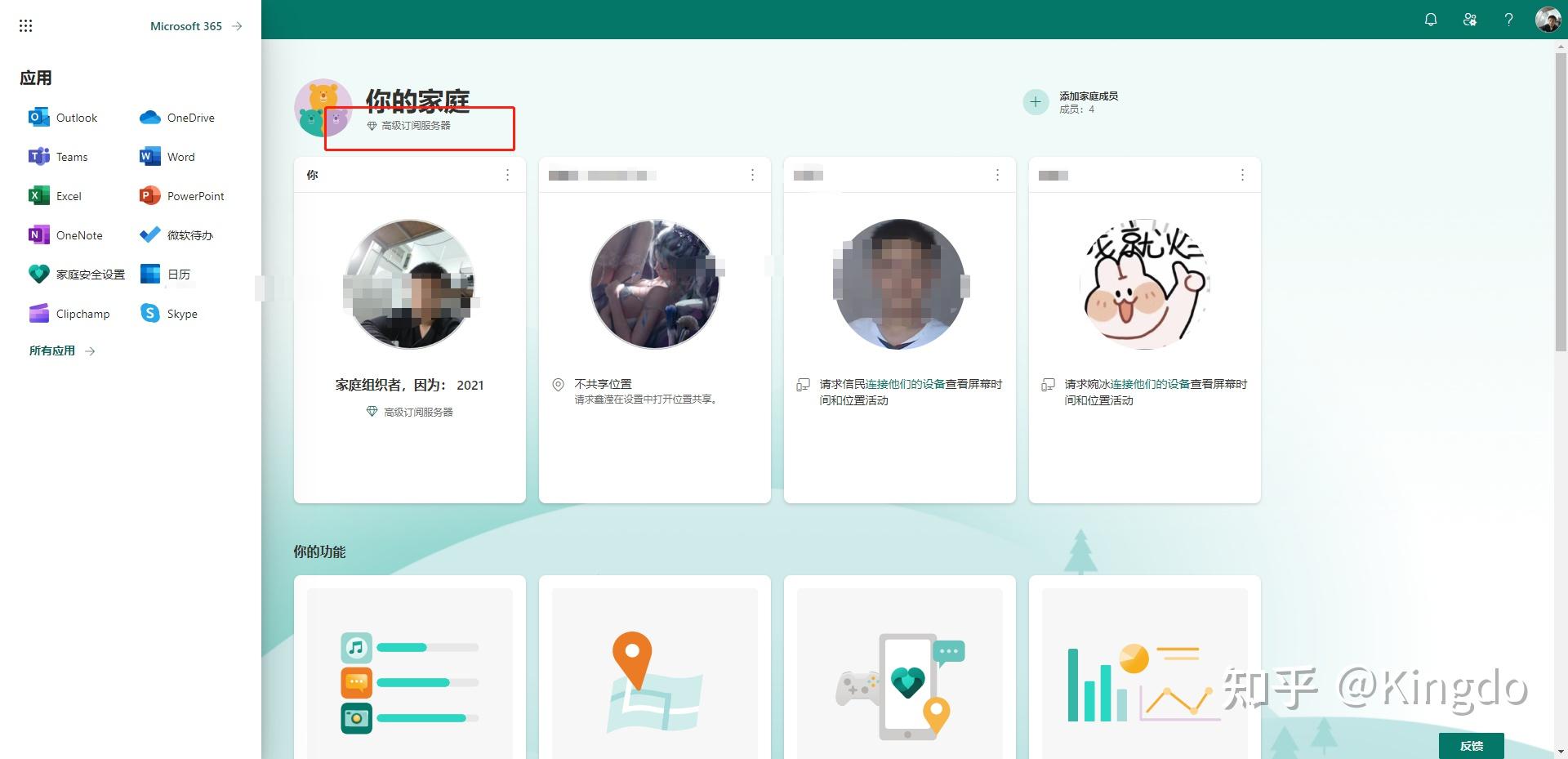Launch Skype app
Image resolution: width=1568 pixels, height=759 pixels.
[169, 314]
